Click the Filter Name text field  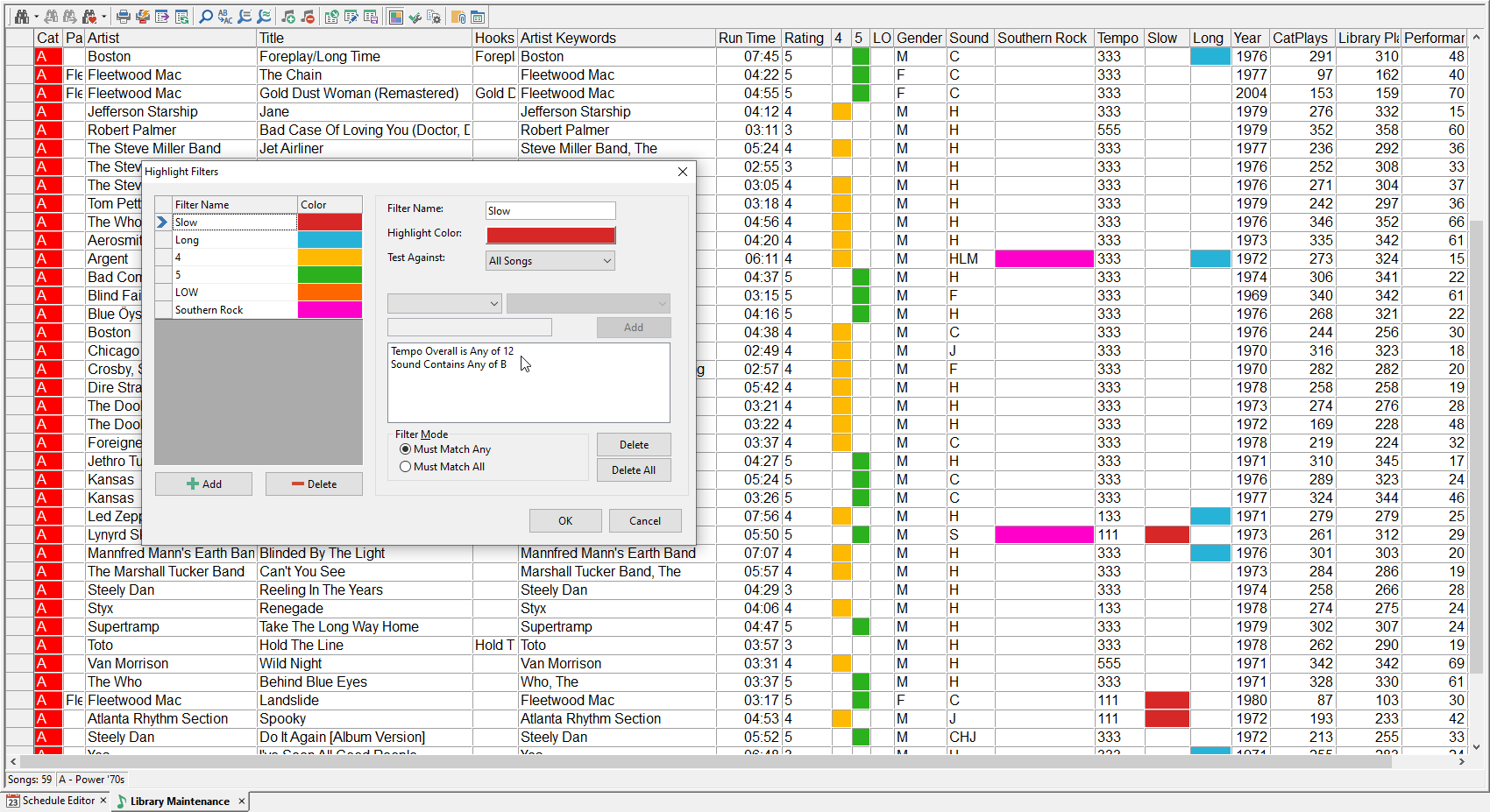click(550, 211)
